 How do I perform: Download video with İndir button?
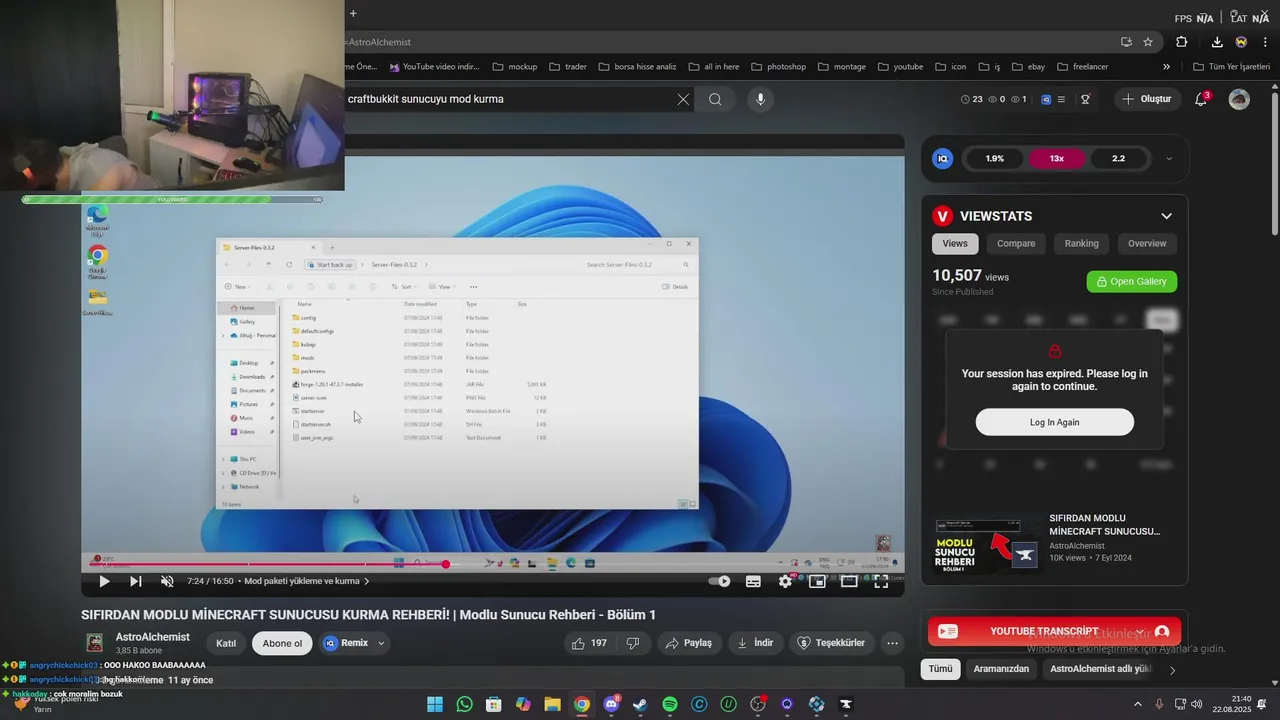click(756, 643)
